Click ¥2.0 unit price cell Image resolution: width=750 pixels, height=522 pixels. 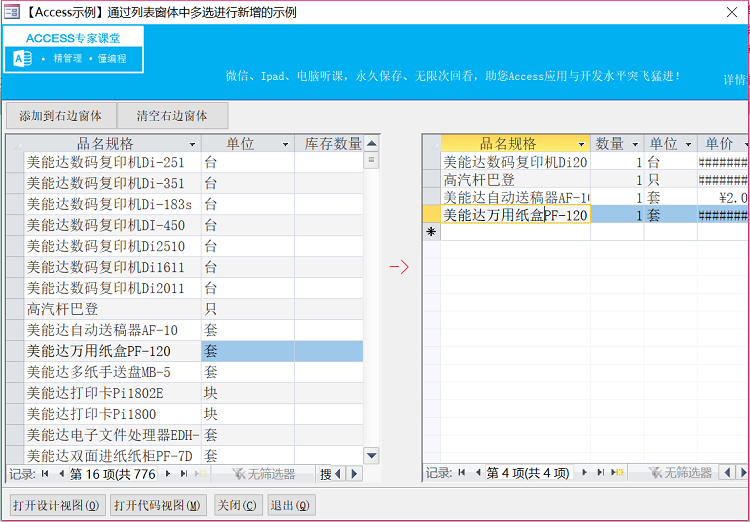(723, 198)
